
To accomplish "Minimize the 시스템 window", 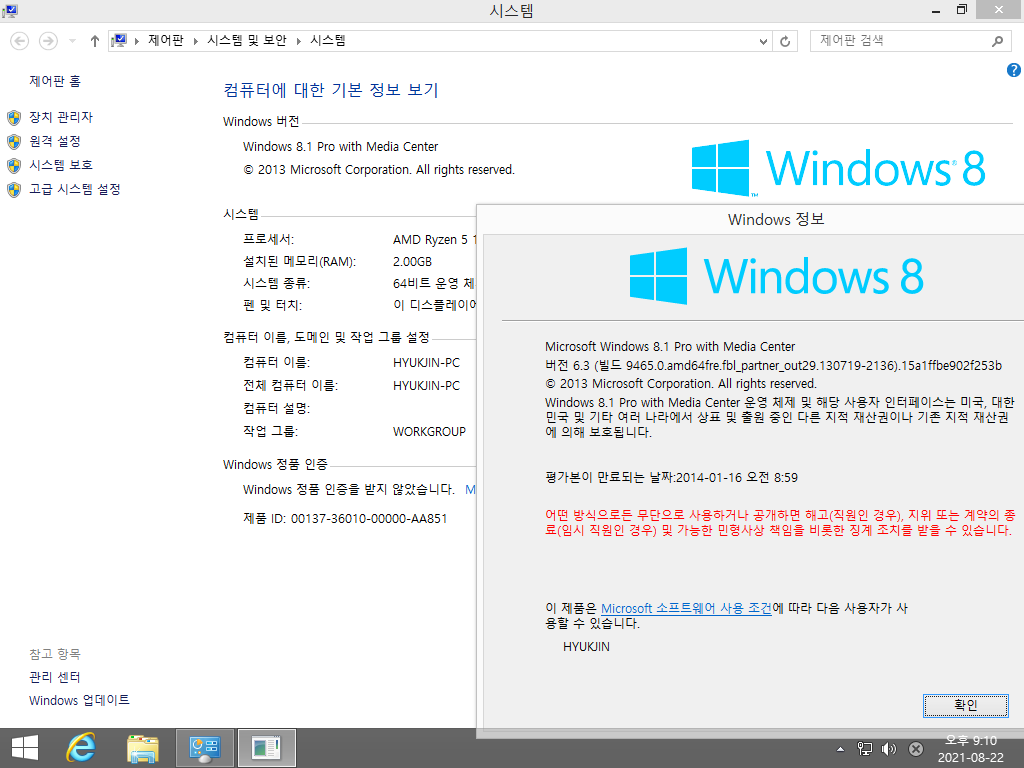I will point(936,10).
